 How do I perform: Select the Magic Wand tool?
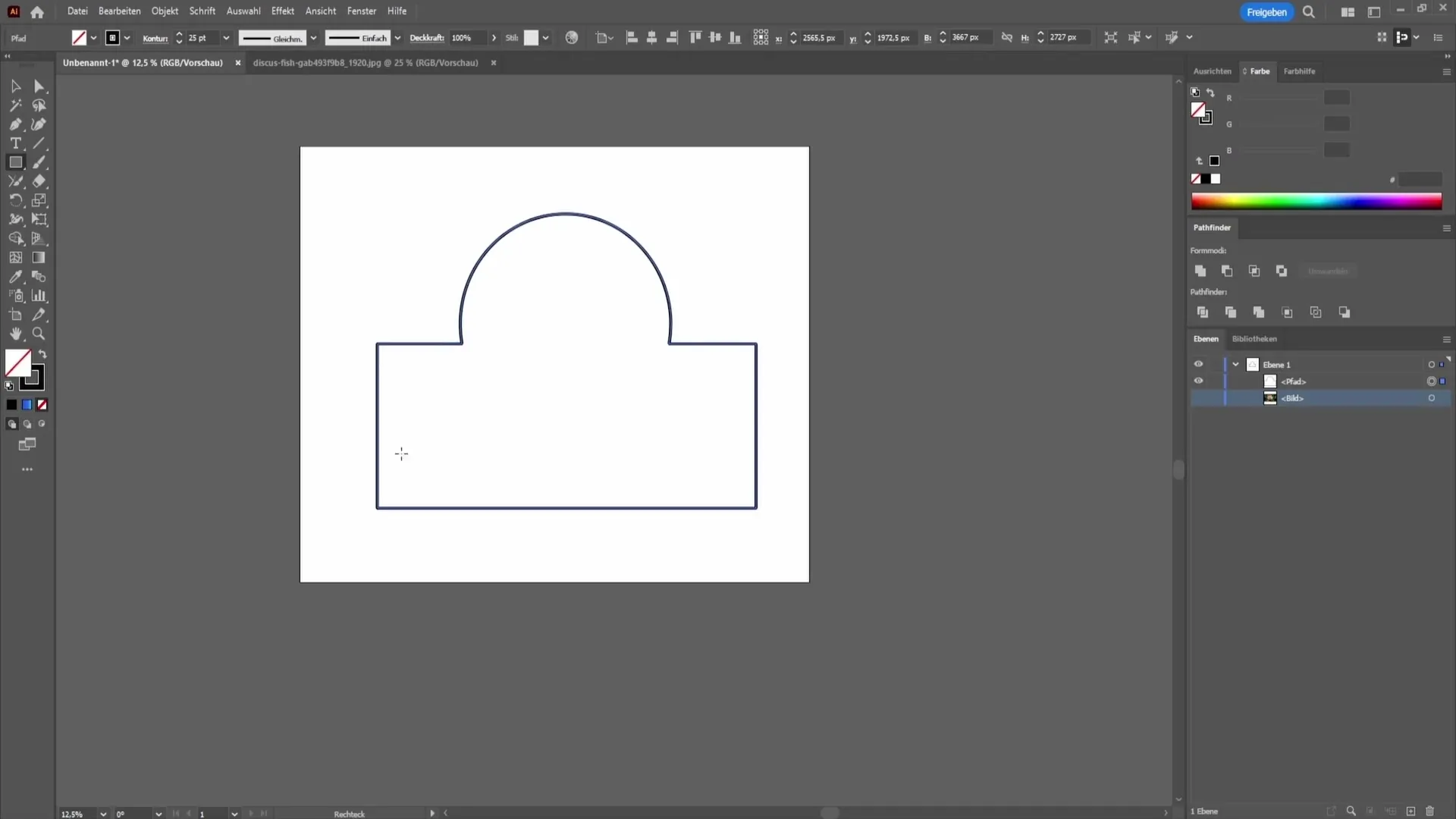coord(15,105)
